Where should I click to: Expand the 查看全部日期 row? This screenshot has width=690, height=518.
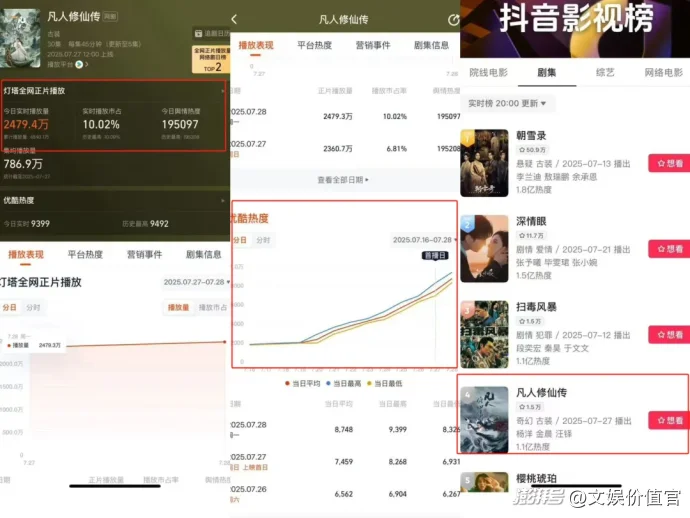(343, 180)
